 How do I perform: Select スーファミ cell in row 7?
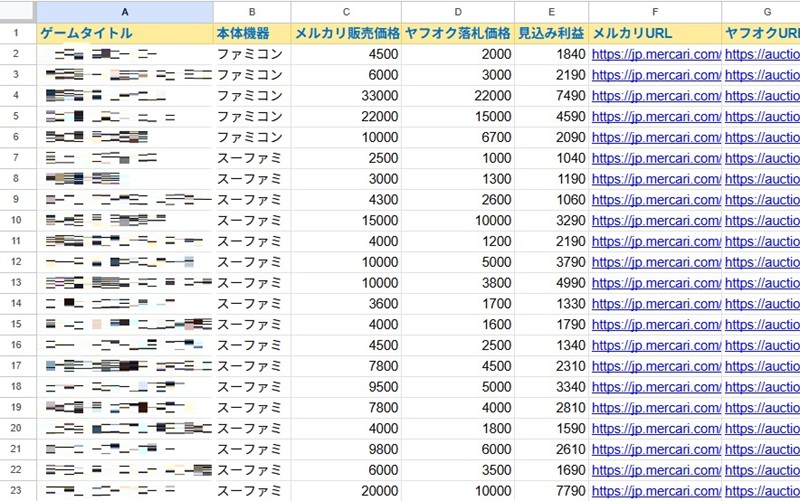point(252,158)
